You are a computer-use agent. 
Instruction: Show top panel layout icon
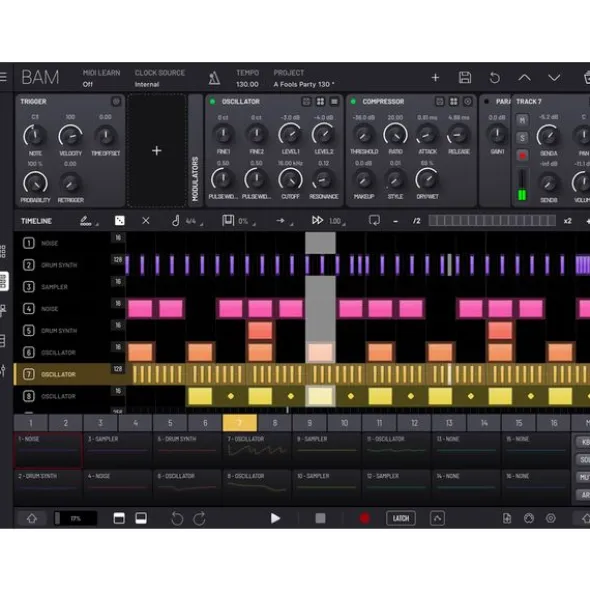tap(119, 518)
